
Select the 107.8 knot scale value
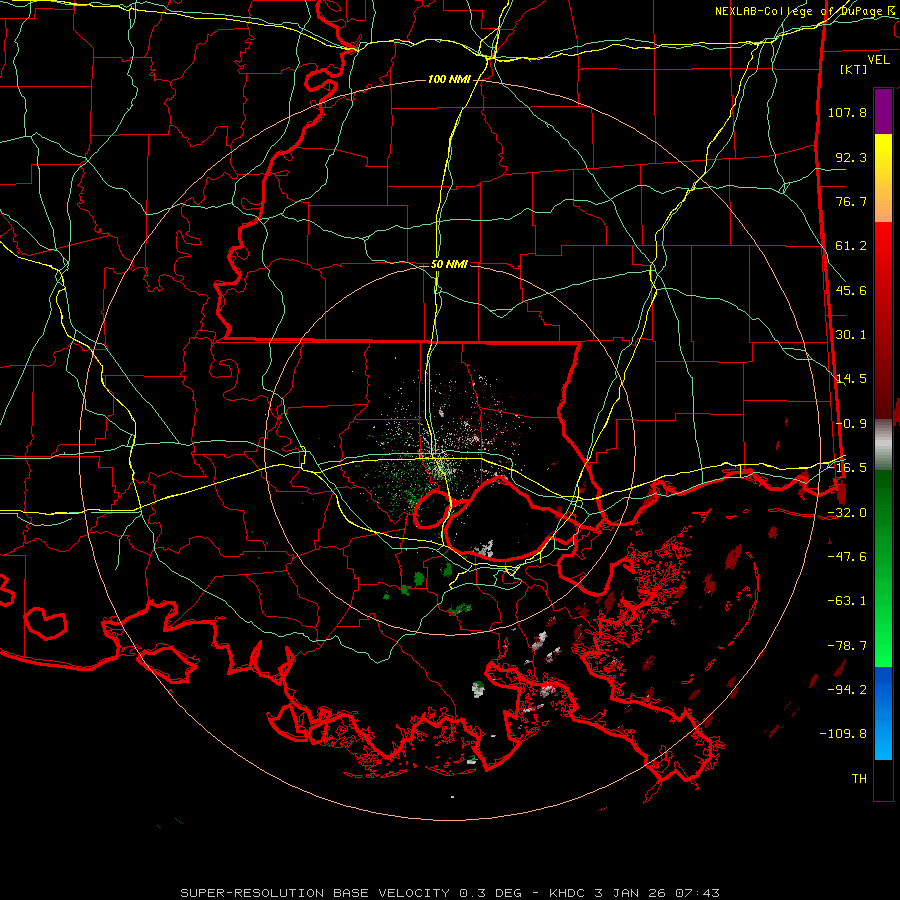(847, 112)
